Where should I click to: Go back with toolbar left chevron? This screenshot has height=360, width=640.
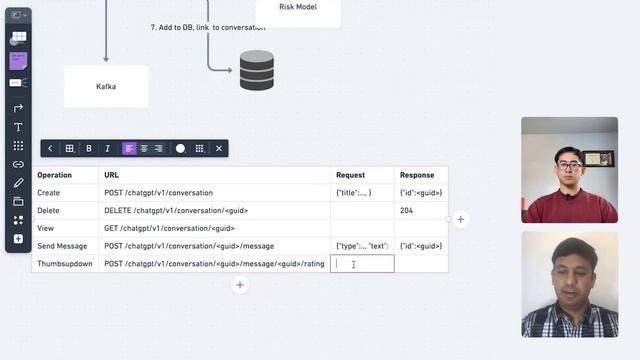[50, 149]
